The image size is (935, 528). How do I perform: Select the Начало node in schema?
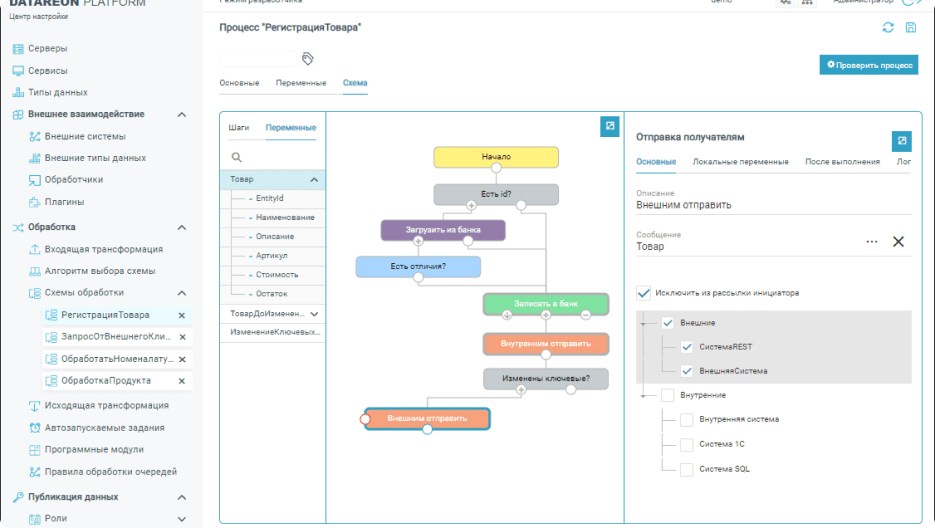click(496, 157)
